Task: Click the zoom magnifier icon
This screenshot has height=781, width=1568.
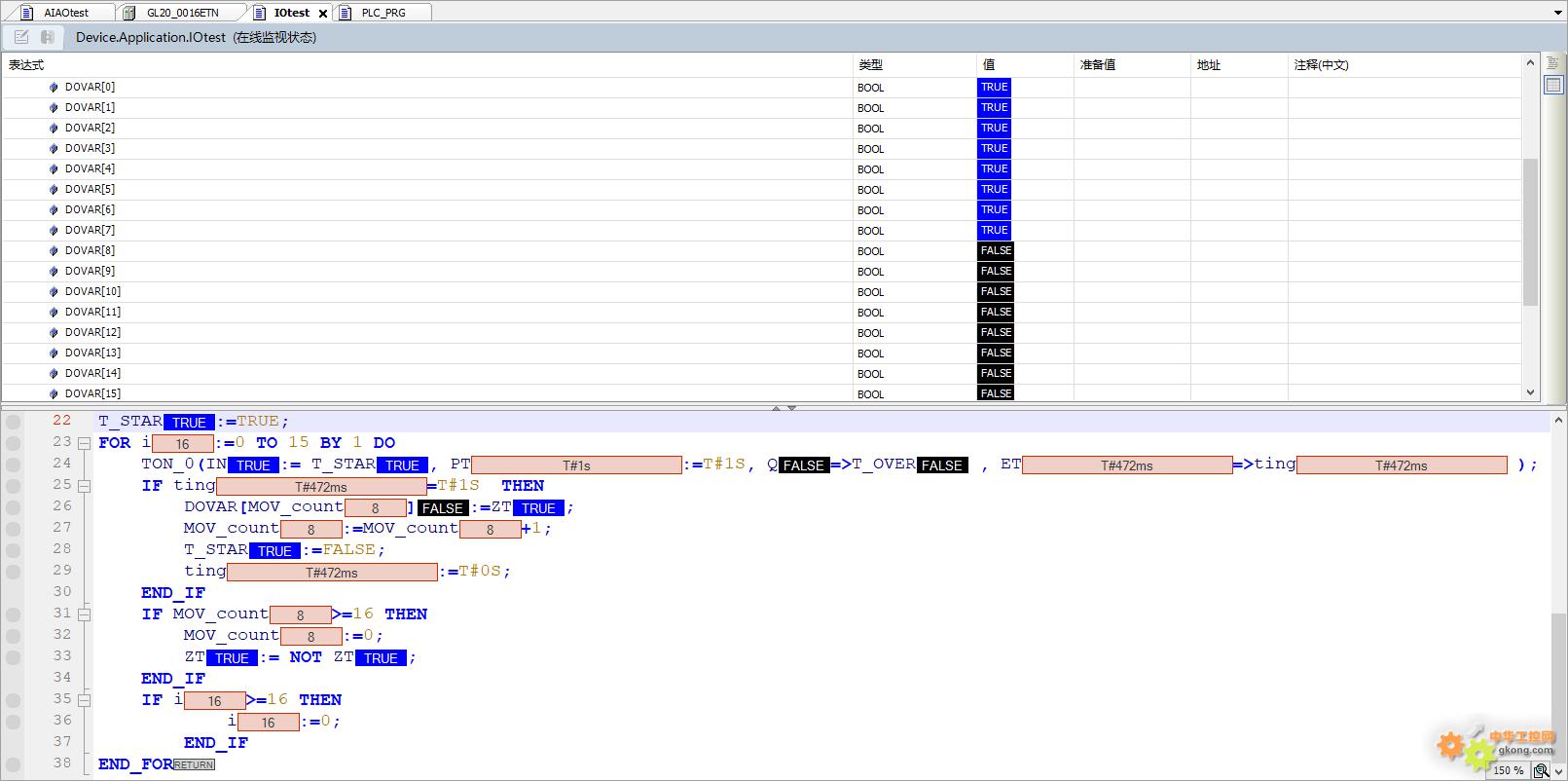Action: 1541,770
